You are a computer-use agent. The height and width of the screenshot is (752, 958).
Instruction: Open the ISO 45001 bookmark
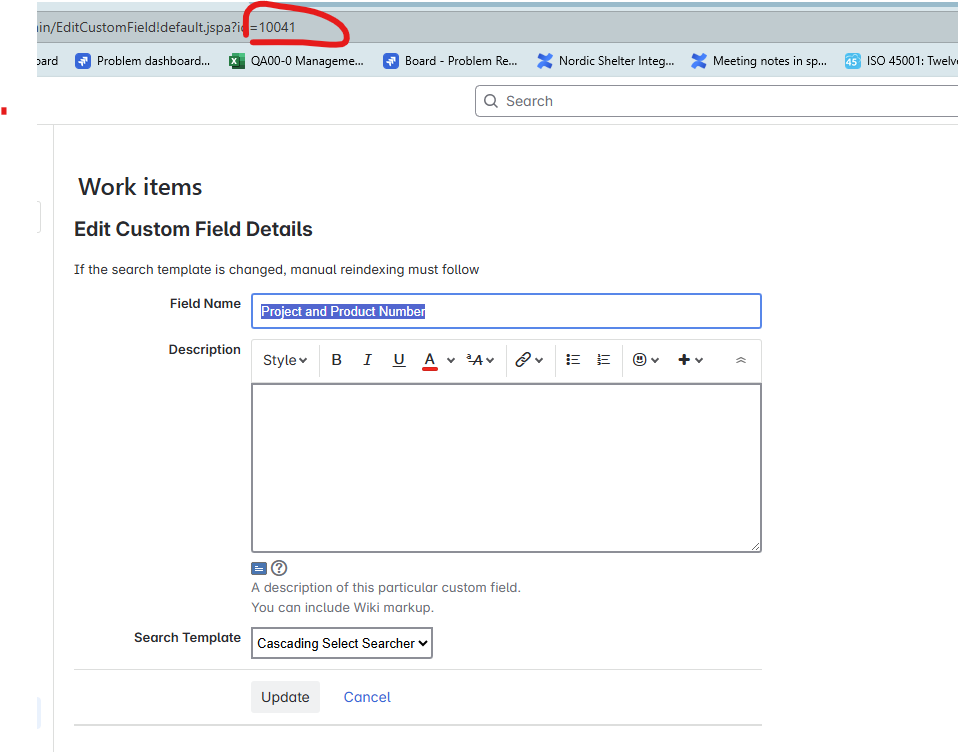[901, 61]
